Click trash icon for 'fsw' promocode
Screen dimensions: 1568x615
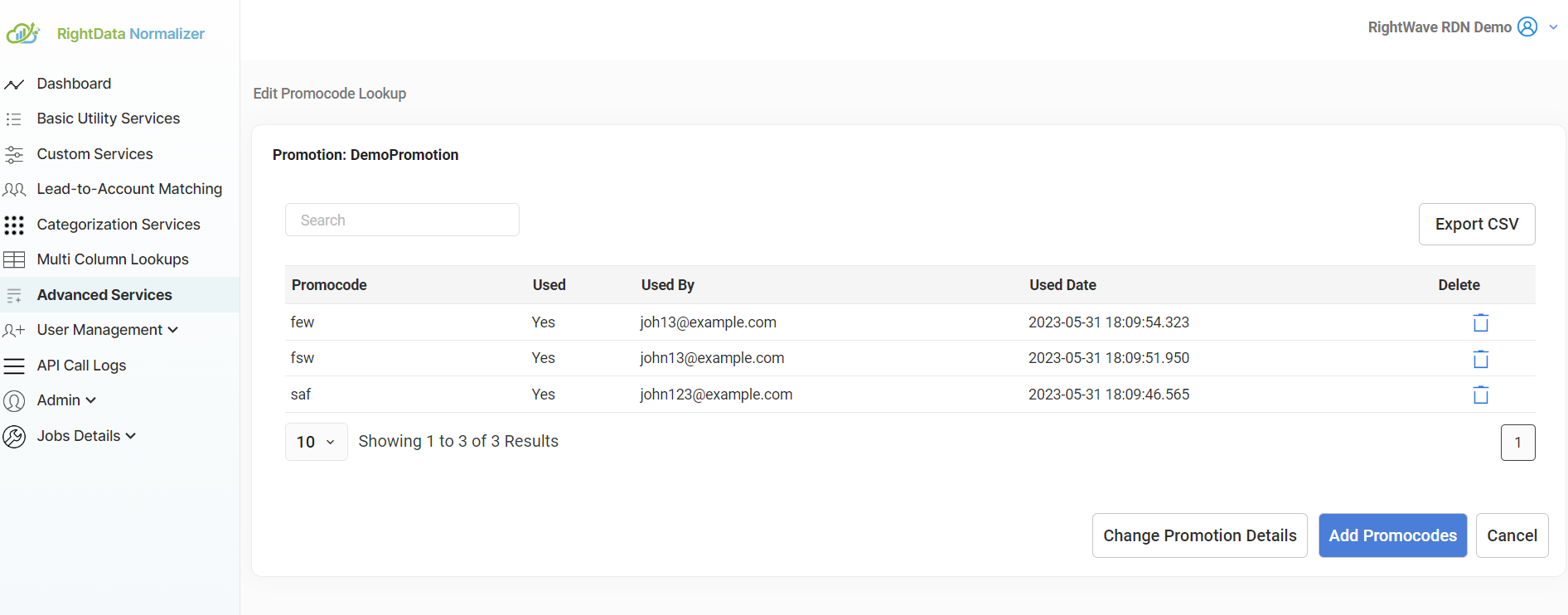pos(1480,359)
